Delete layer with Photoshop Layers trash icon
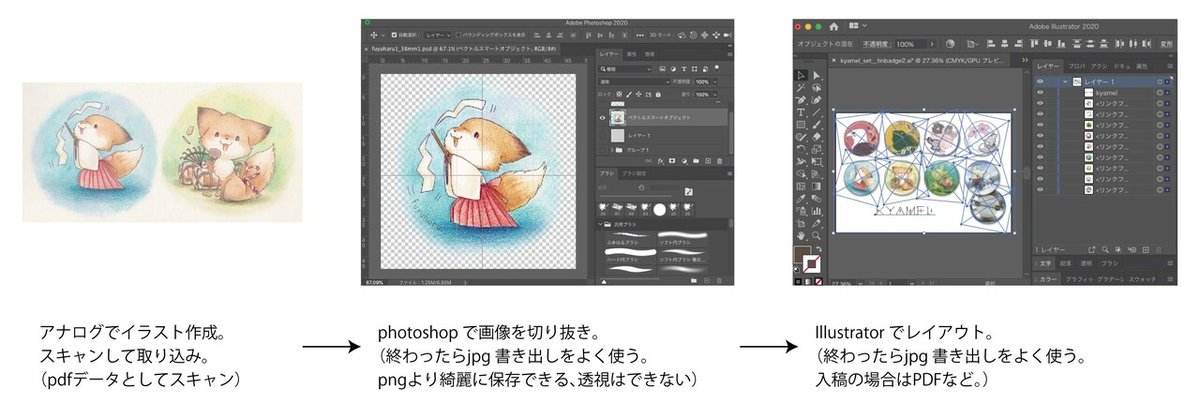The image size is (1200, 417). tap(719, 161)
